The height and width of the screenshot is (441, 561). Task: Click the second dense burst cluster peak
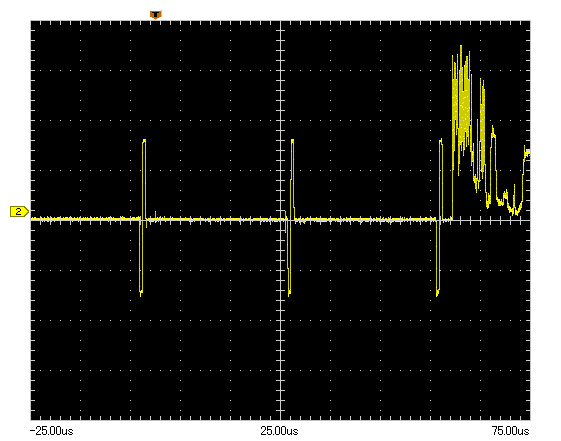(482, 81)
